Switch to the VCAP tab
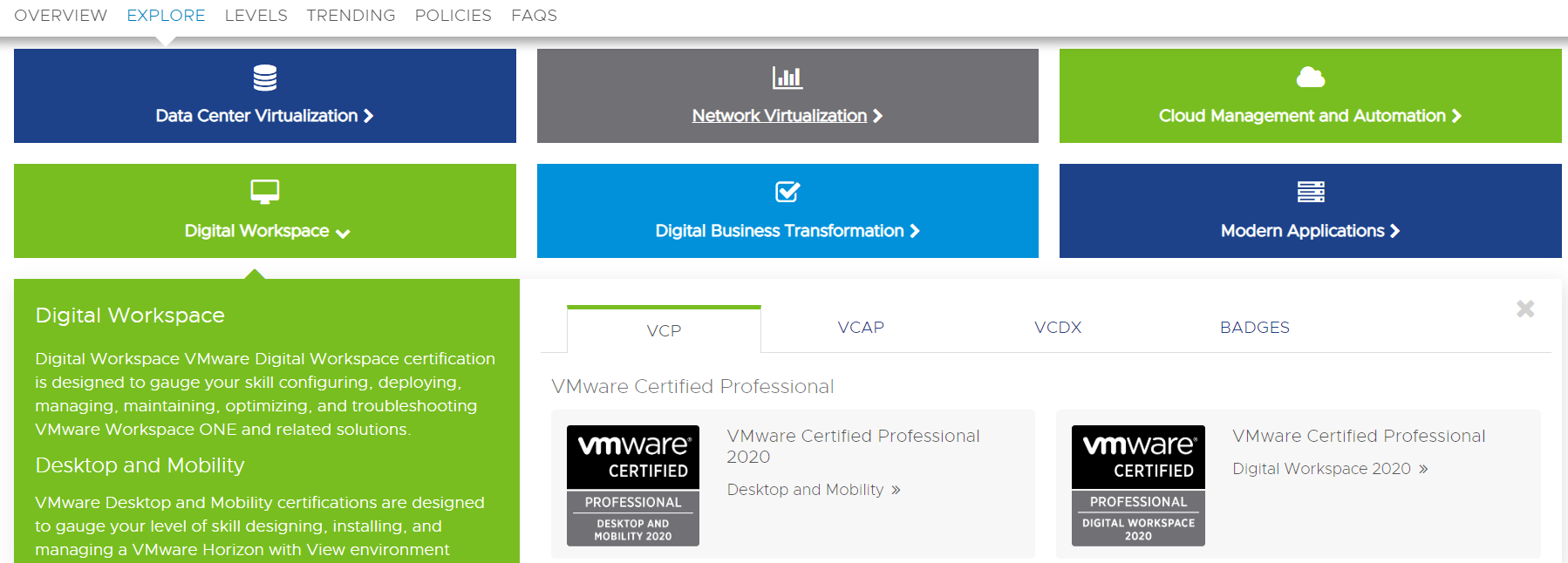The width and height of the screenshot is (1568, 563). point(861,328)
